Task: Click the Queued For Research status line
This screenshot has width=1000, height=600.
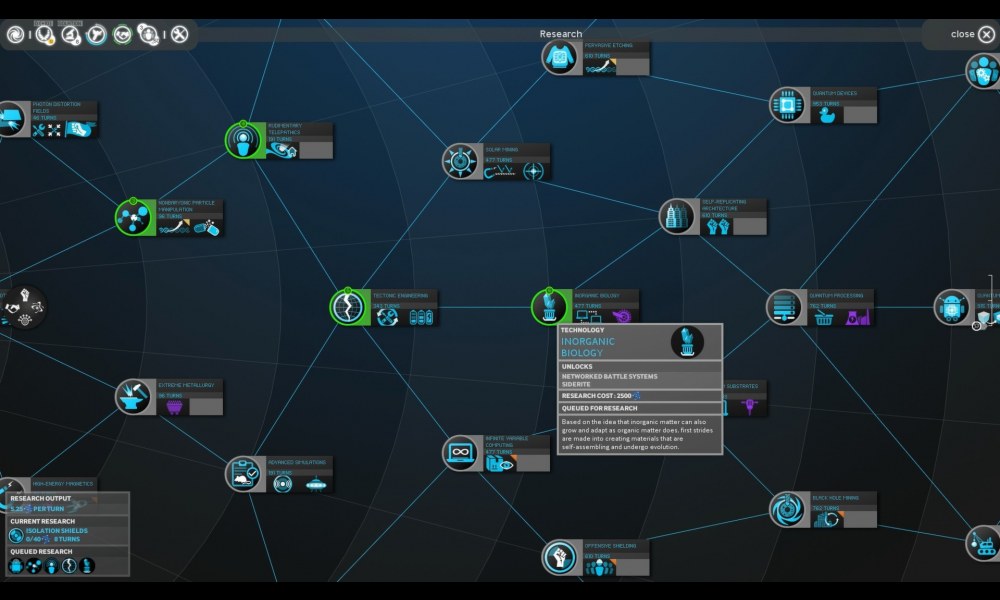Action: coord(599,408)
